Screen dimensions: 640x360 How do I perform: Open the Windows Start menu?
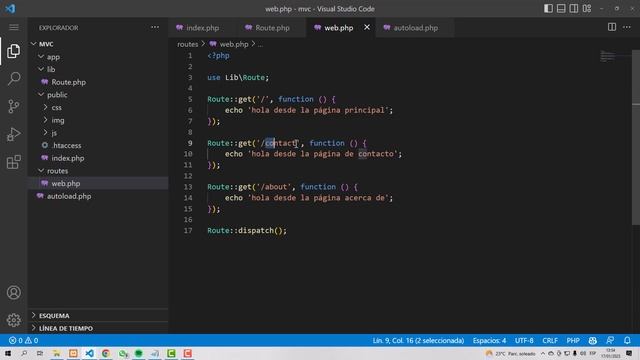coord(8,353)
